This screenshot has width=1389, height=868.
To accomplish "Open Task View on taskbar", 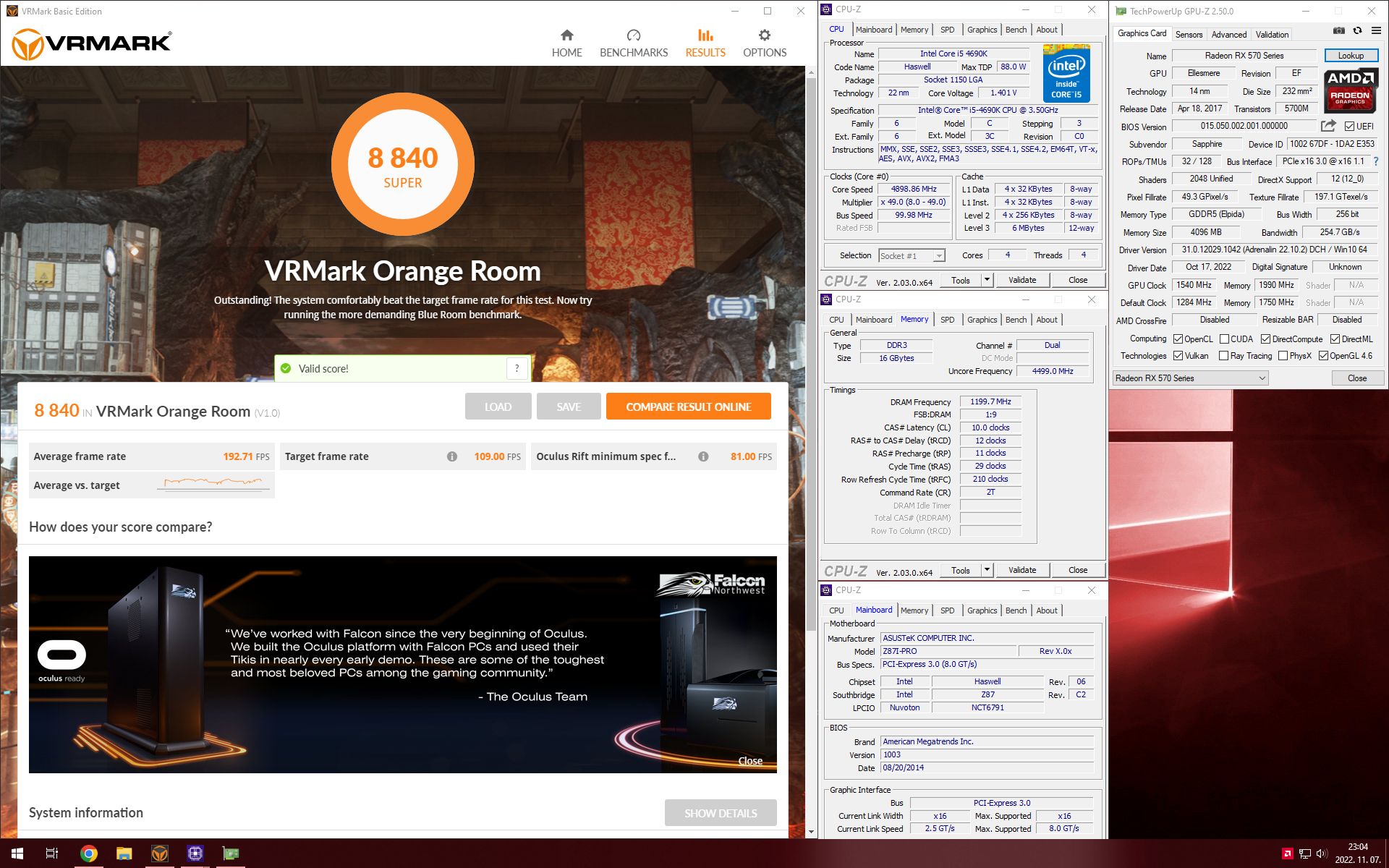I will (x=52, y=854).
